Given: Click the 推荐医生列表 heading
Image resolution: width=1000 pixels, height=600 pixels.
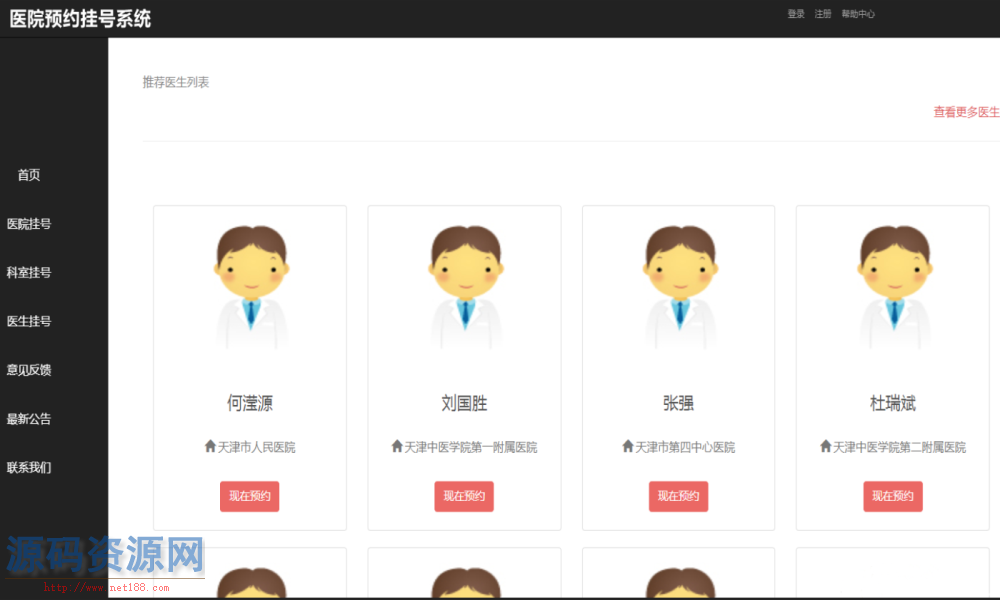Looking at the screenshot, I should [x=176, y=82].
